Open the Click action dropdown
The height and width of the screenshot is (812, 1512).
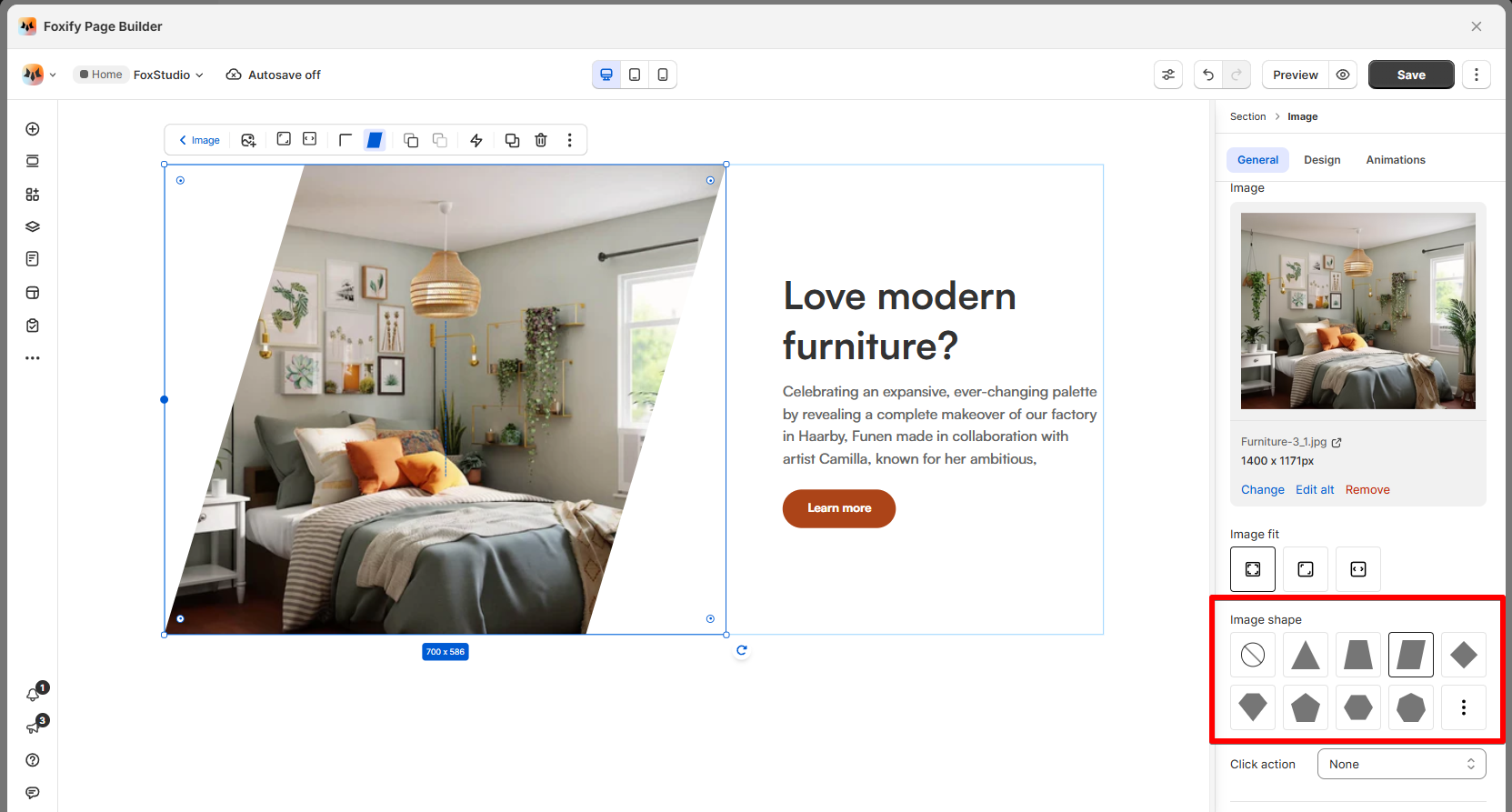click(1401, 764)
